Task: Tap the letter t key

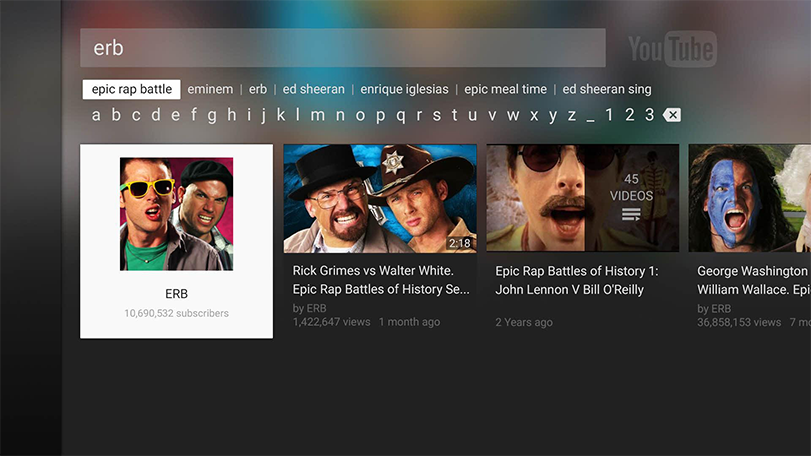Action: 454,114
